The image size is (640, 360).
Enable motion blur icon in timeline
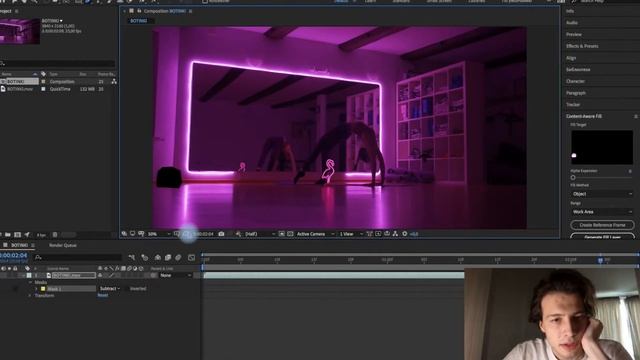[x=178, y=257]
